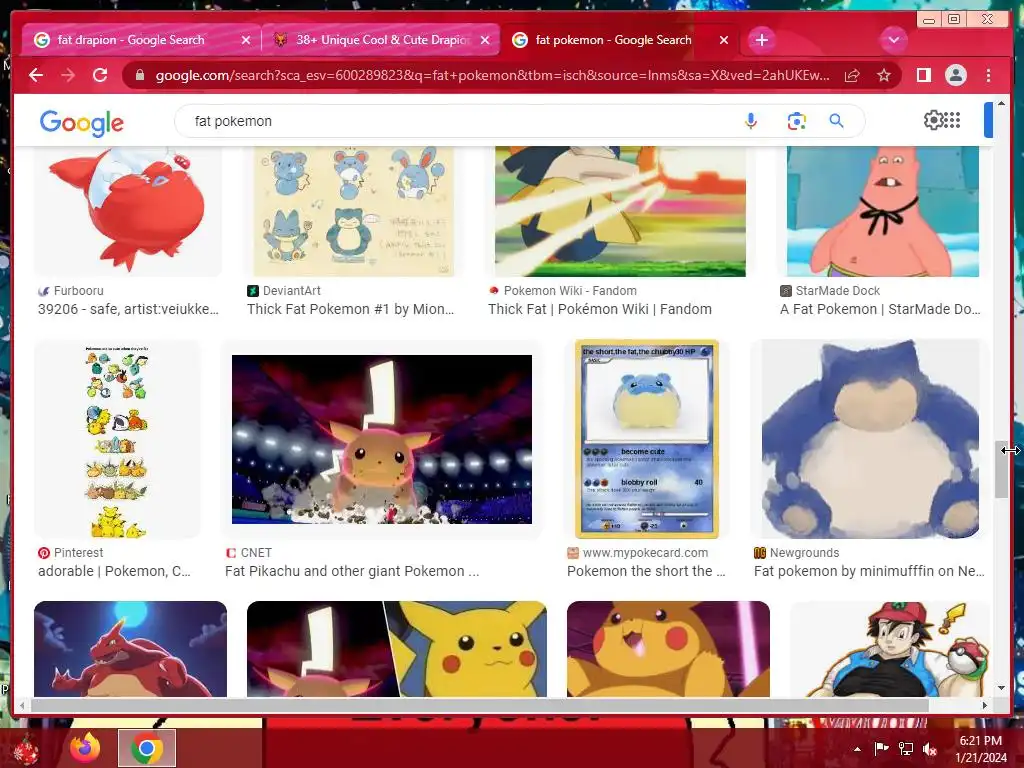This screenshot has height=768, width=1024.
Task: Share this page icon in address bar
Action: [x=852, y=76]
